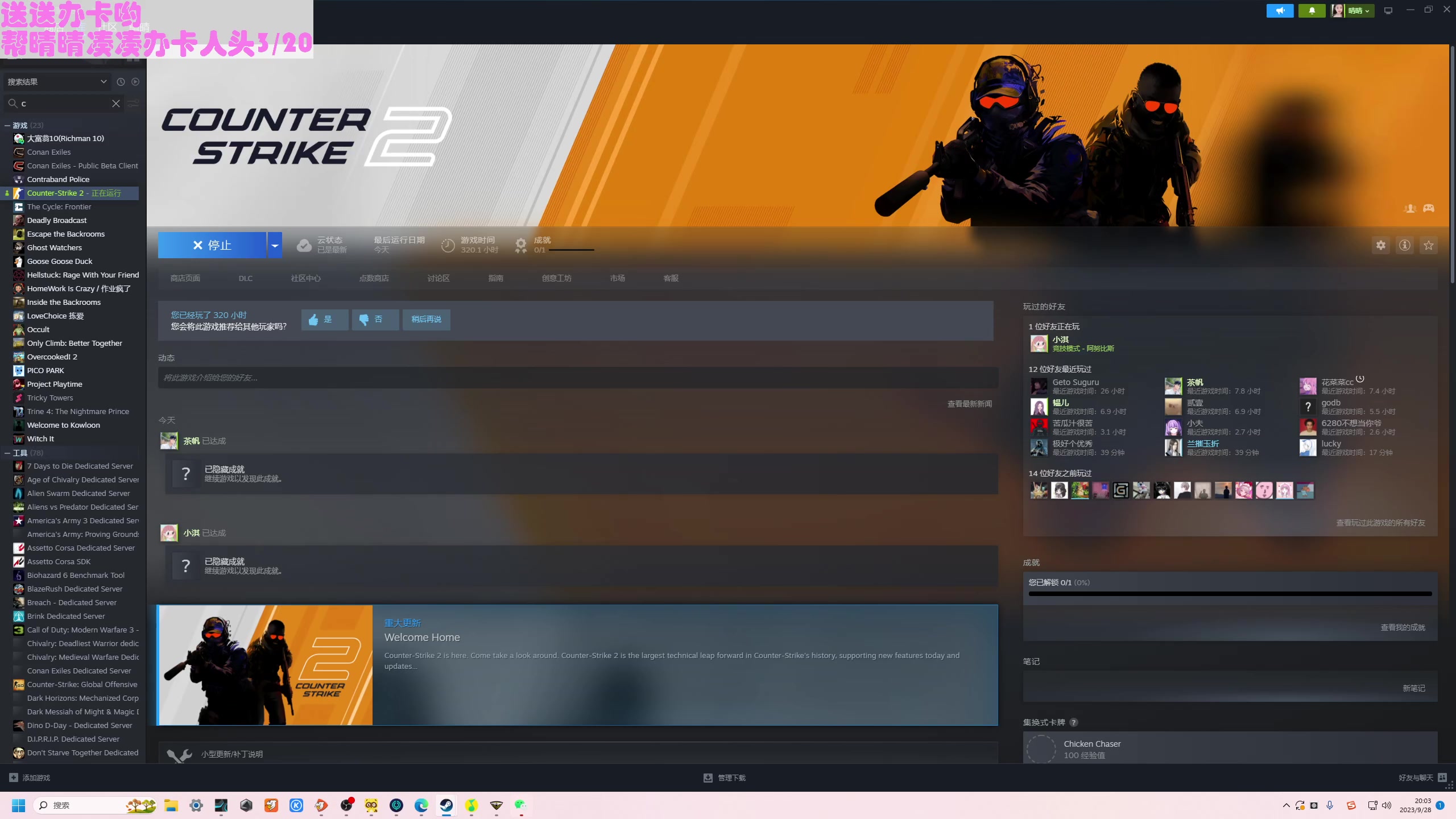Switch to Big Picture mode monitor icon

1388,10
